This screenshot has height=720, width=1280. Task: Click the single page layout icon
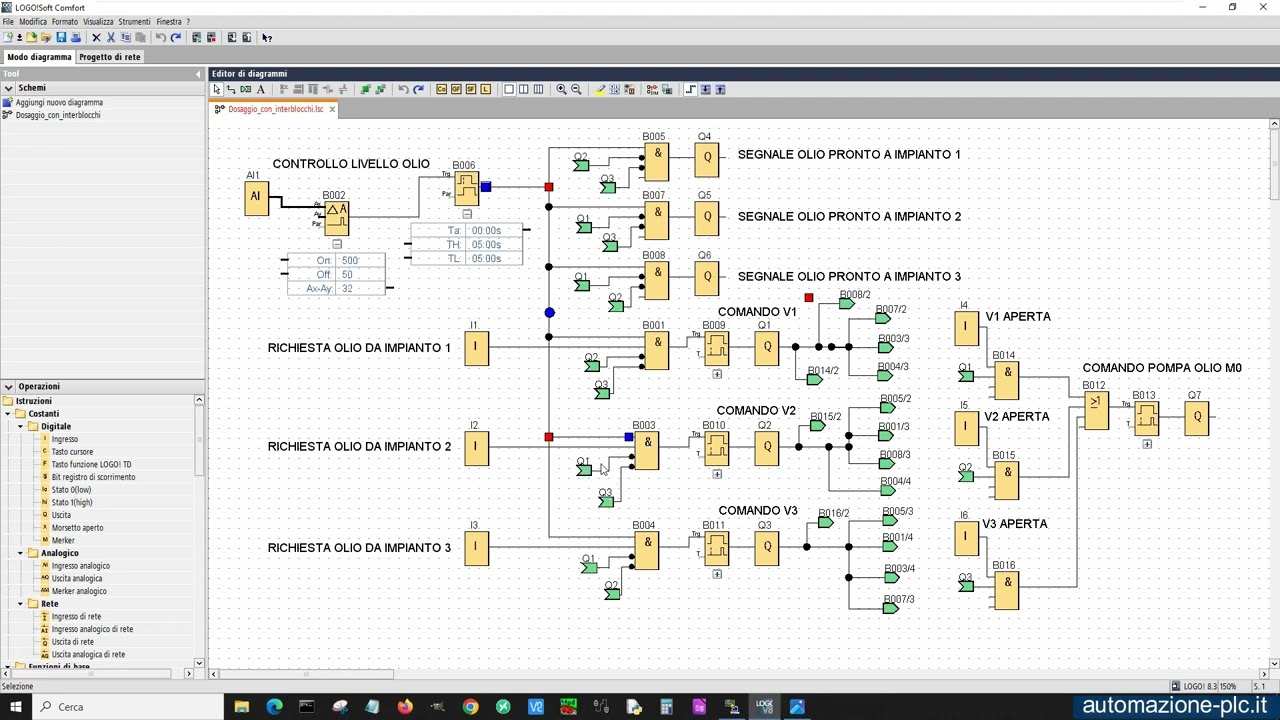(509, 89)
